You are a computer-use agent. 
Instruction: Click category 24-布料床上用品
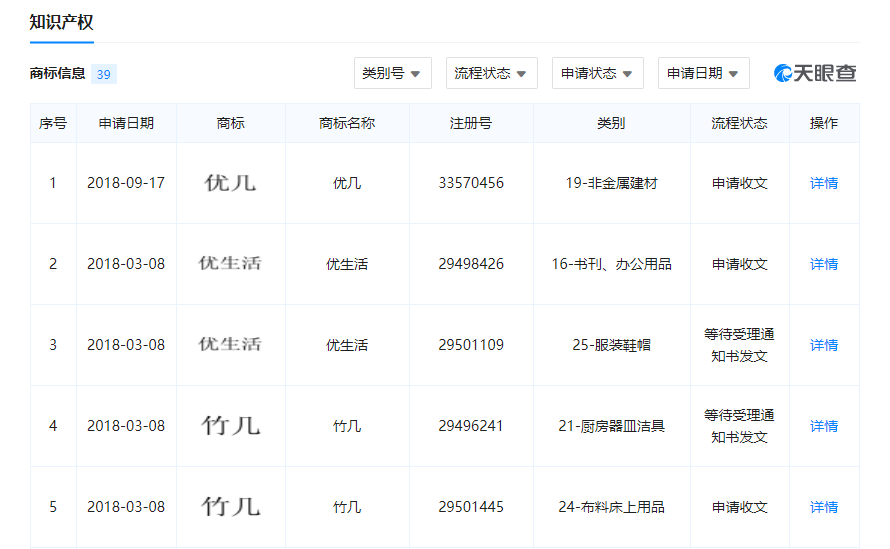(x=611, y=507)
